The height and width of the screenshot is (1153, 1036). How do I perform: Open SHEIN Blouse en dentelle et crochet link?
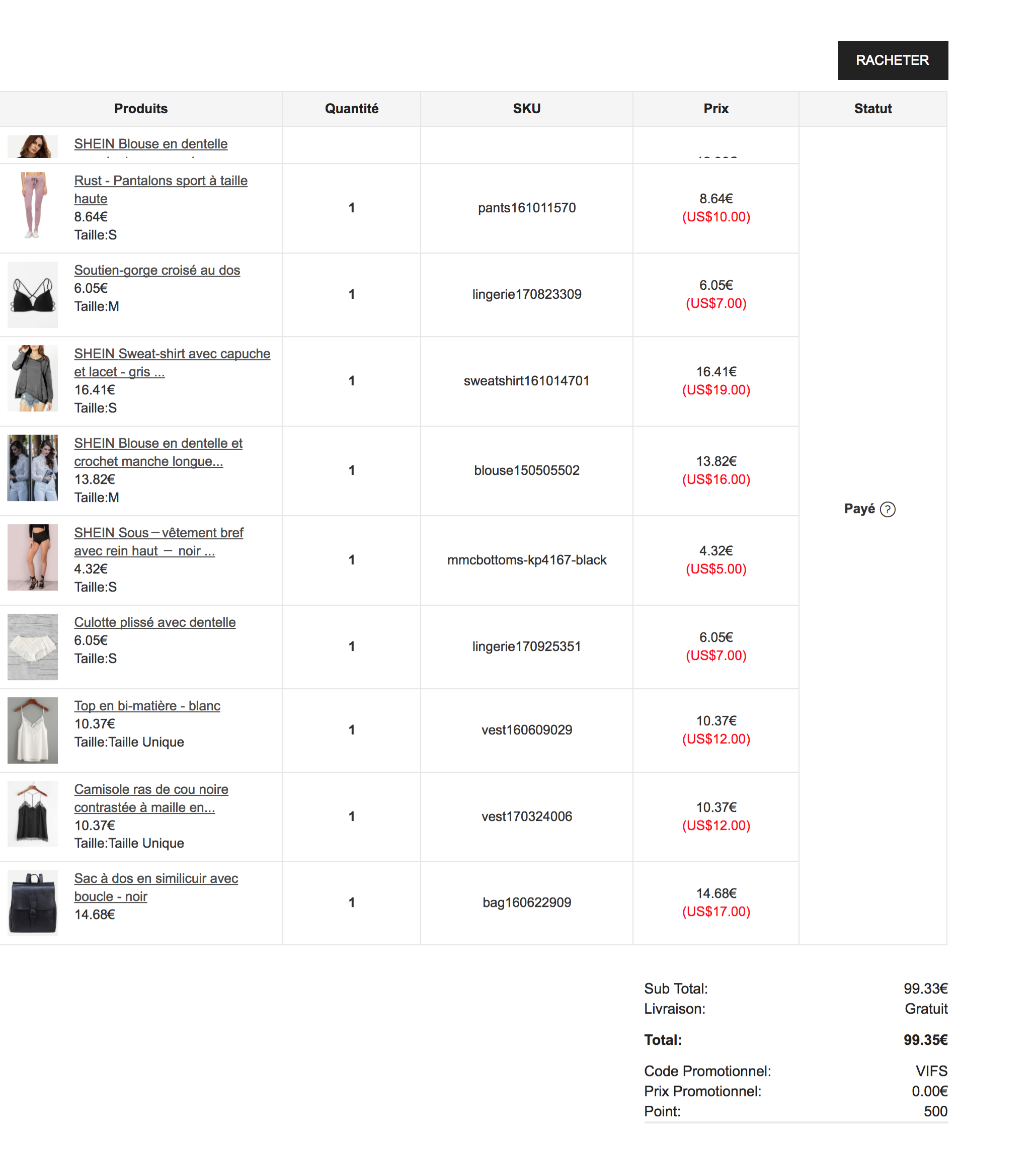[x=158, y=443]
